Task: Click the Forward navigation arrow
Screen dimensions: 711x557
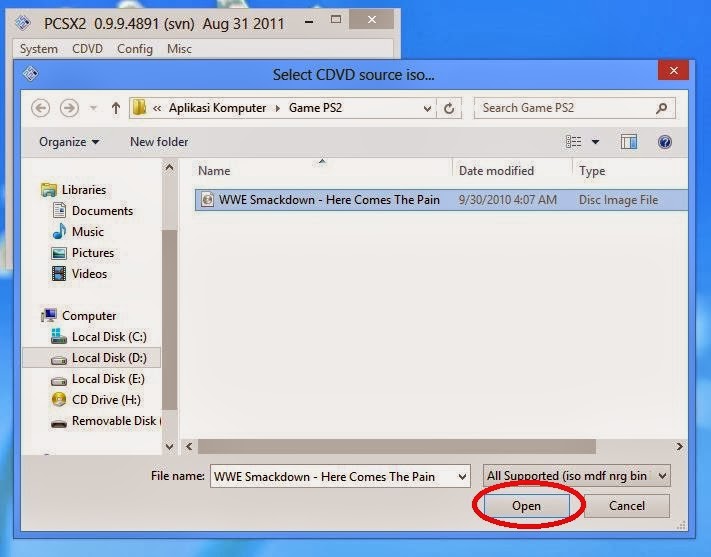Action: coord(69,108)
